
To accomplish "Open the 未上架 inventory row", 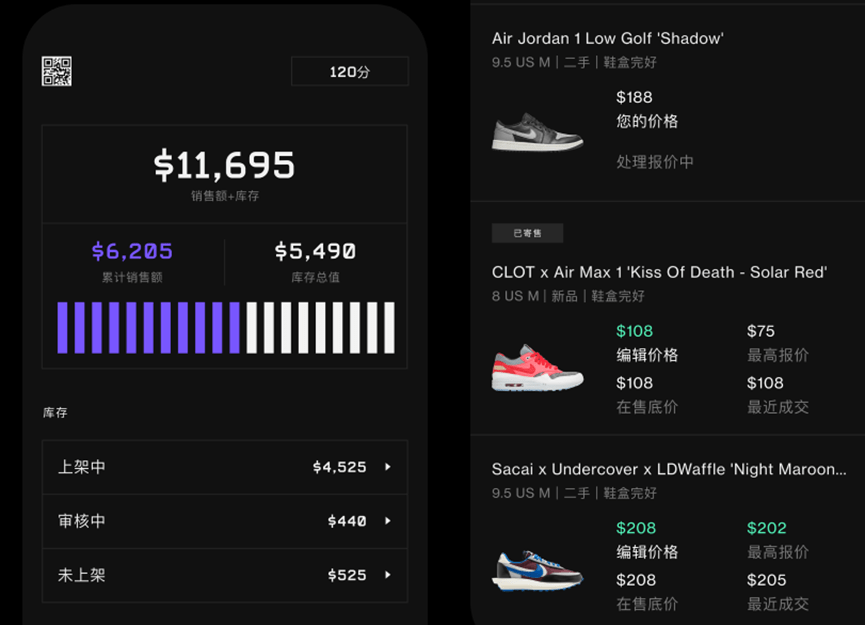I will [x=225, y=575].
